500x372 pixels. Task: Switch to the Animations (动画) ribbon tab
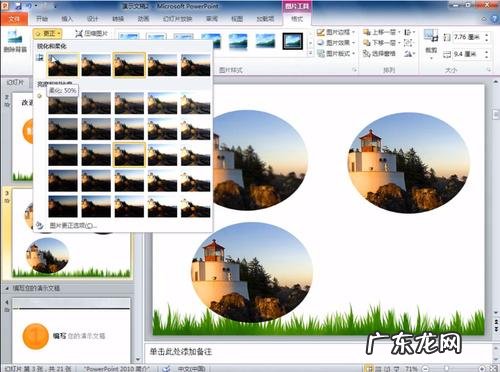pyautogui.click(x=143, y=19)
